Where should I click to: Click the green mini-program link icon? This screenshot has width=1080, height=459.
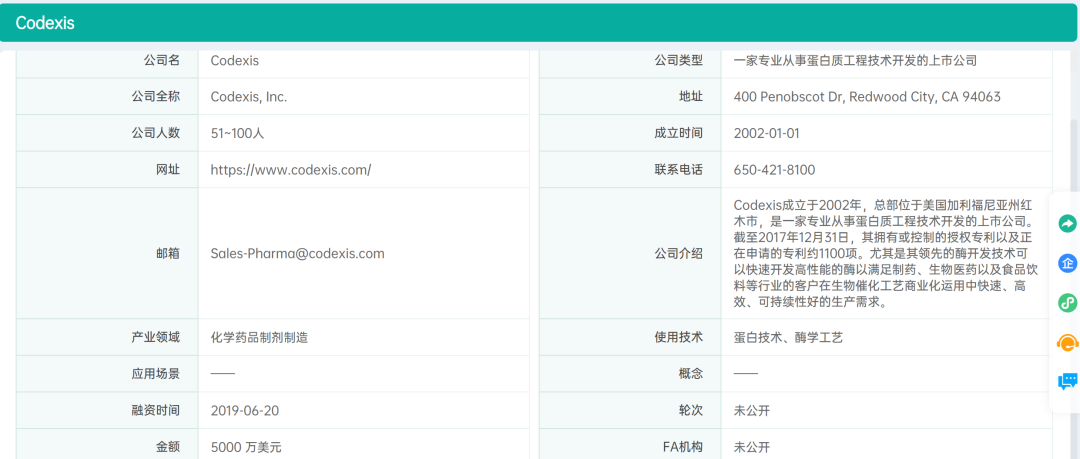tap(1067, 302)
